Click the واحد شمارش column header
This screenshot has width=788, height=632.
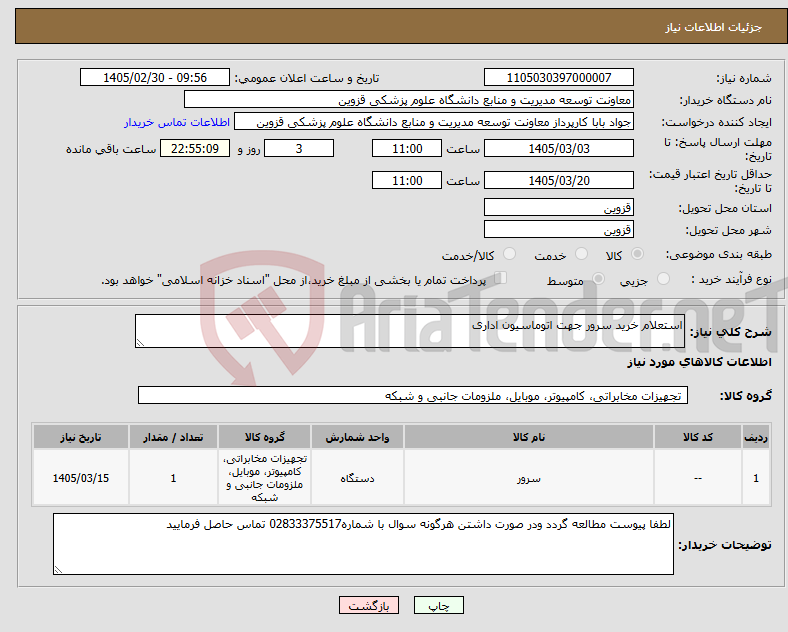(357, 437)
